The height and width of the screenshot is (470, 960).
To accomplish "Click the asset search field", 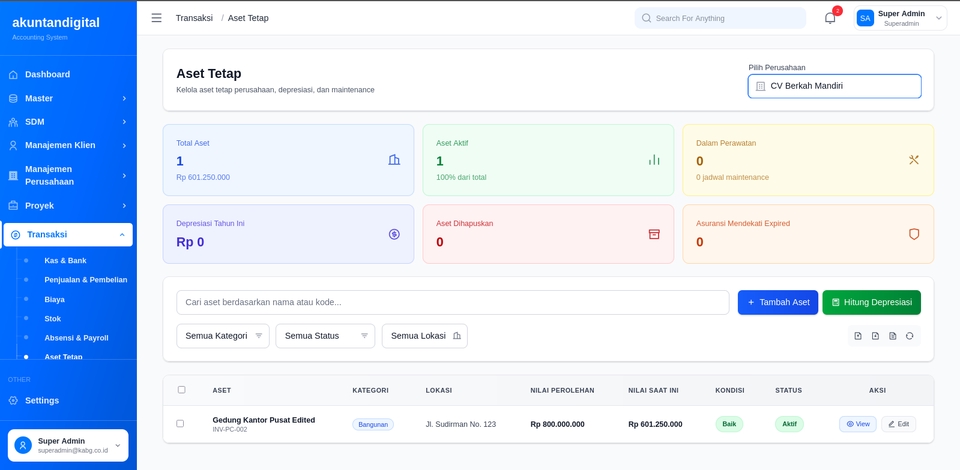I will coord(452,302).
